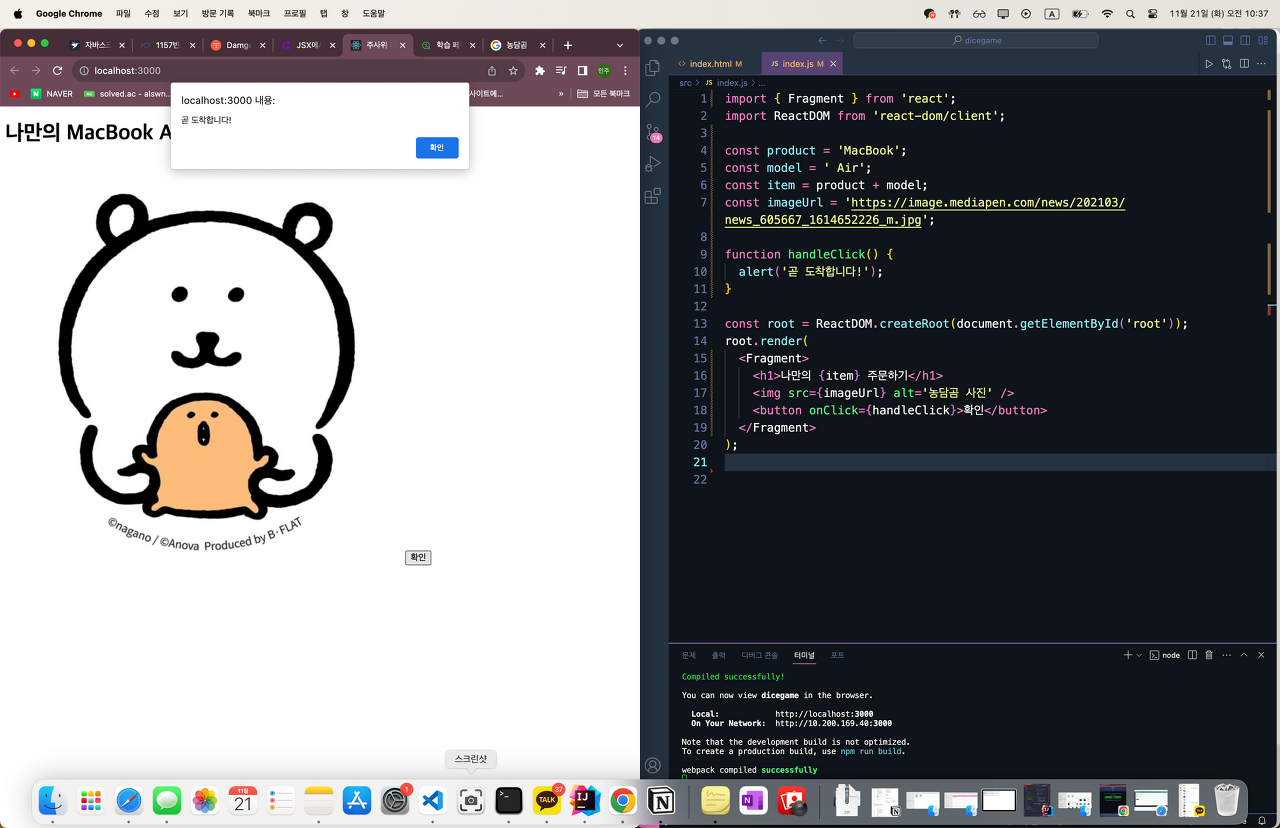Viewport: 1280px width, 828px height.
Task: Open Accounts icon in VS Code activity bar
Action: [x=653, y=766]
